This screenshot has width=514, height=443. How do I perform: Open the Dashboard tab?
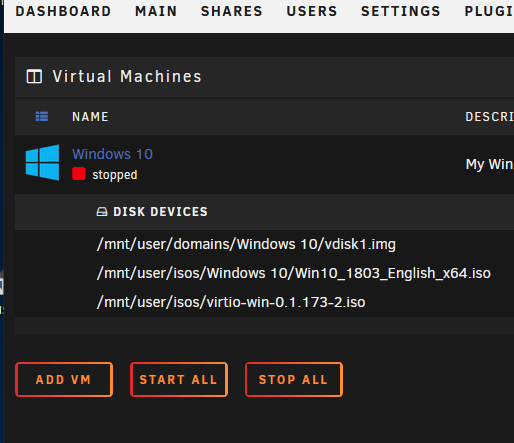pos(63,11)
